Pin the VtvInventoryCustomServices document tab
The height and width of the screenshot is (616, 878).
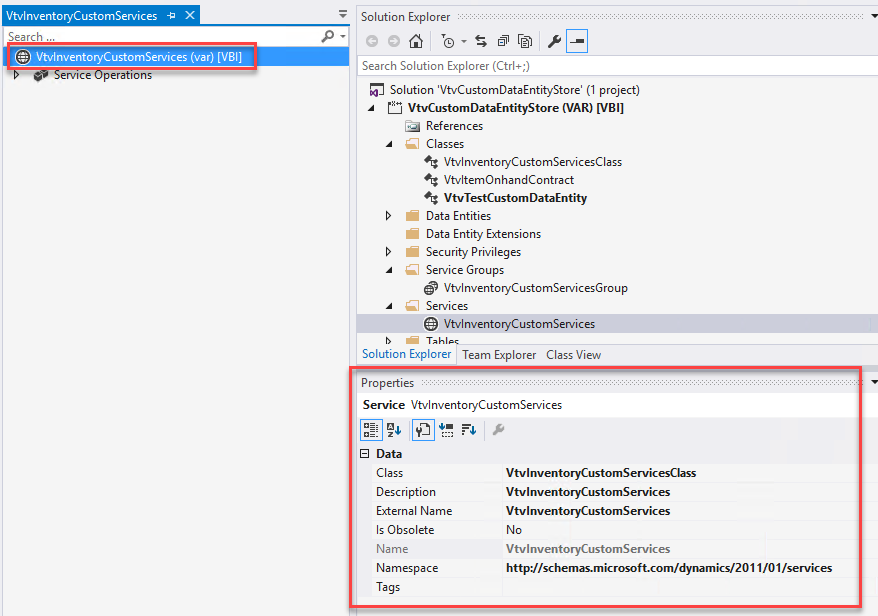[171, 16]
